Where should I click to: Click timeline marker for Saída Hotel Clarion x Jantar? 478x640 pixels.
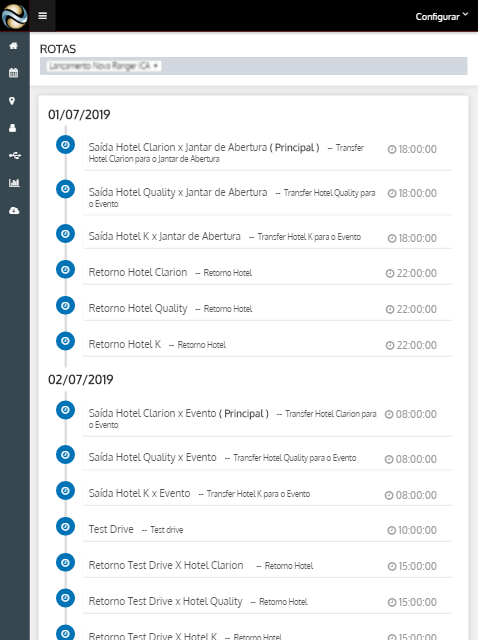tap(65, 144)
